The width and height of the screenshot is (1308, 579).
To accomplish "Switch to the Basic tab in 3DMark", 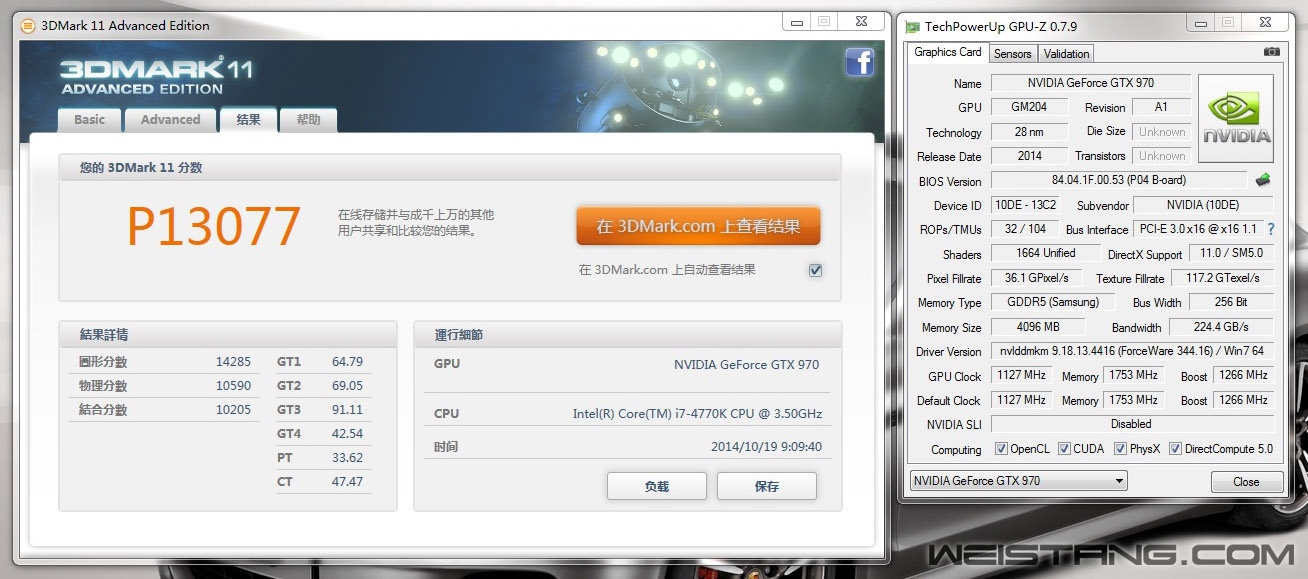I will (x=89, y=120).
